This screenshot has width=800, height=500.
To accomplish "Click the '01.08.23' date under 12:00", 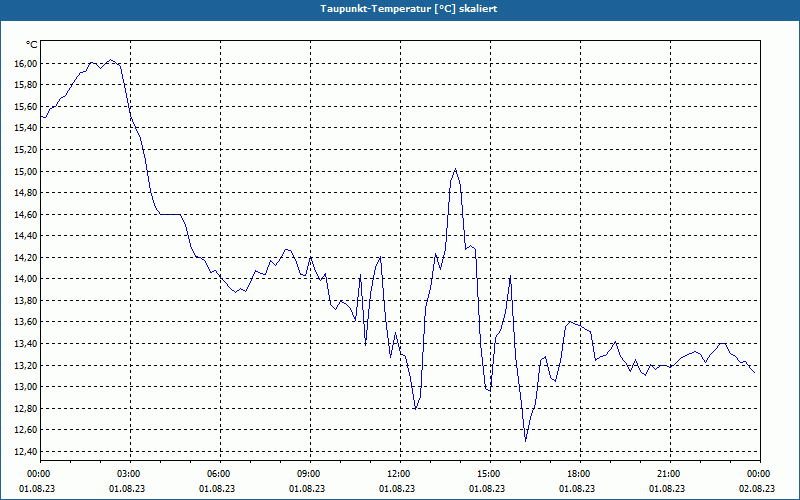I will click(x=396, y=489).
